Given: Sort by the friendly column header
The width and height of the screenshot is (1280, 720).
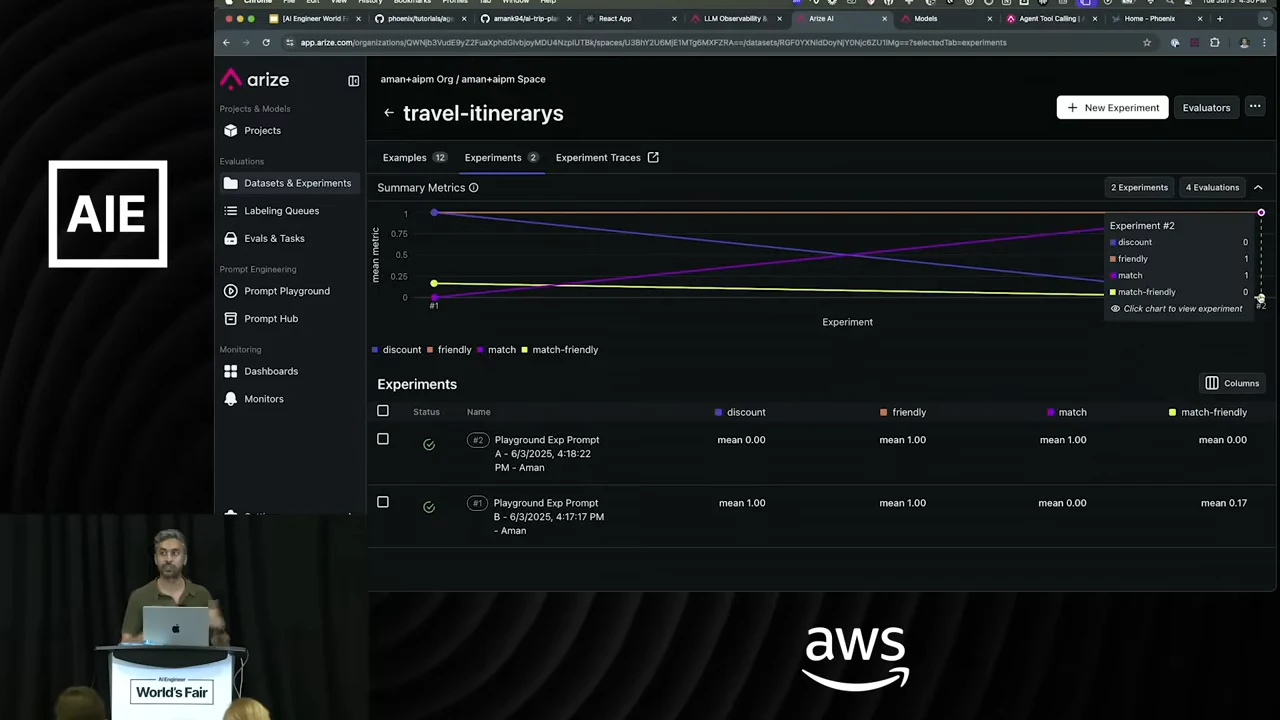Looking at the screenshot, I should pos(902,412).
